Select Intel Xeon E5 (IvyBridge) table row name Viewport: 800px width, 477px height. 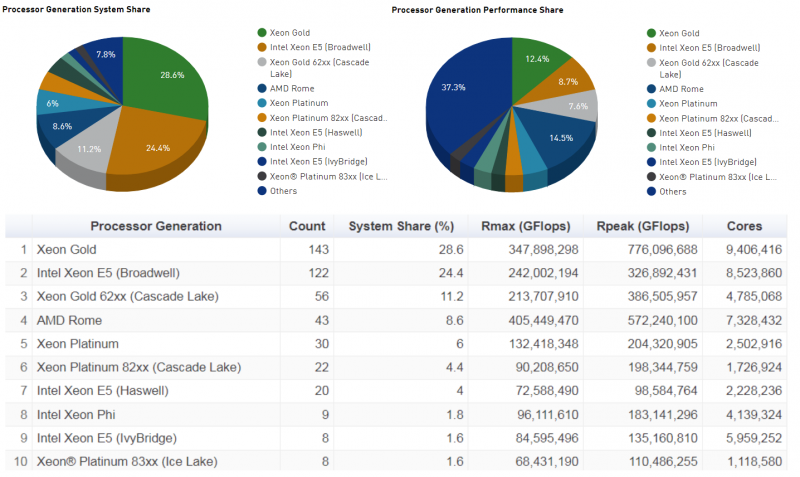[x=107, y=438]
